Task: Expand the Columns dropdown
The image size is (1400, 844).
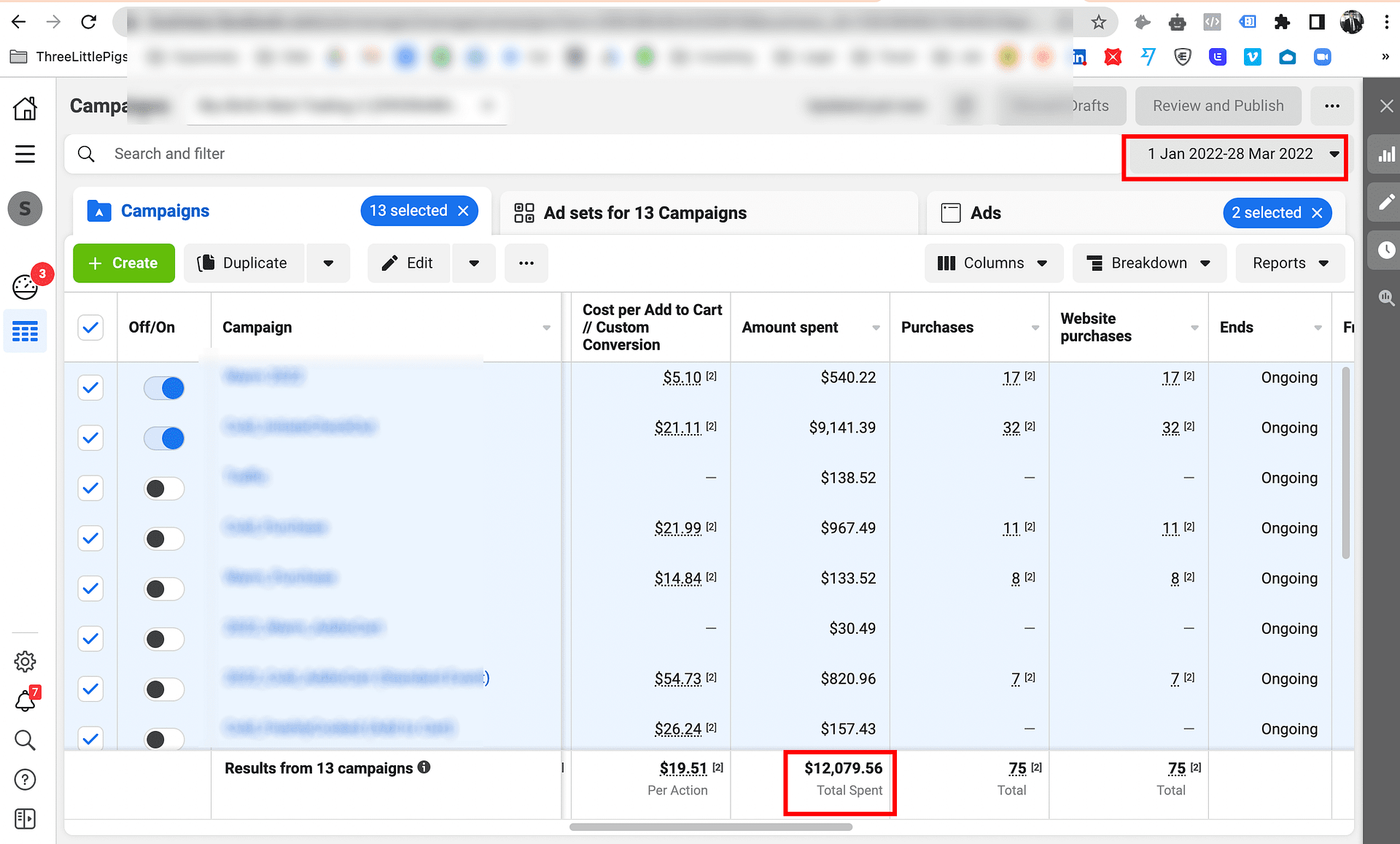Action: [993, 263]
